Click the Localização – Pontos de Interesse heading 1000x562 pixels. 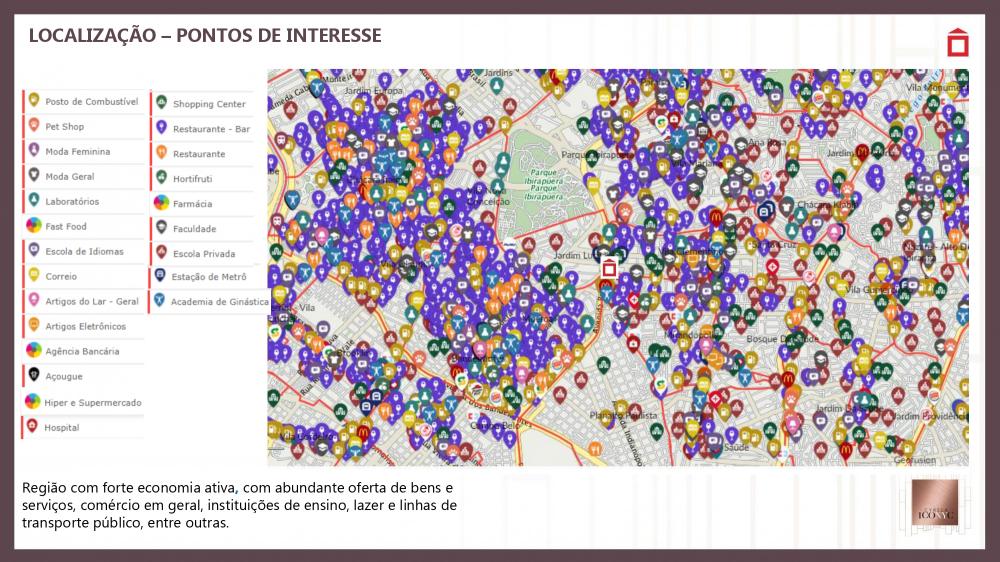pos(205,36)
